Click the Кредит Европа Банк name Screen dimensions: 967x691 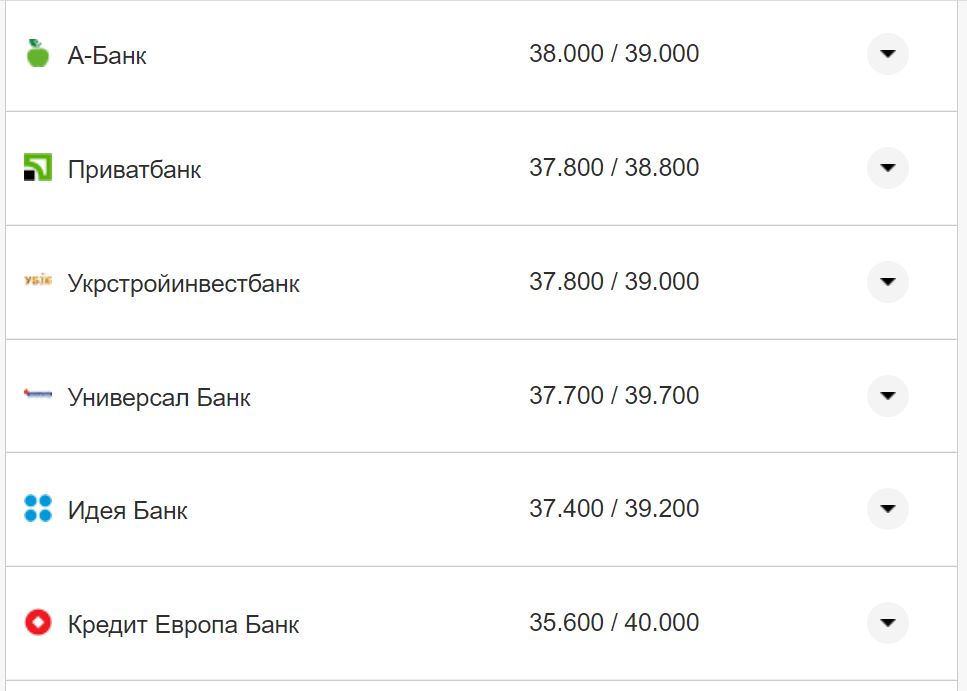[x=183, y=625]
